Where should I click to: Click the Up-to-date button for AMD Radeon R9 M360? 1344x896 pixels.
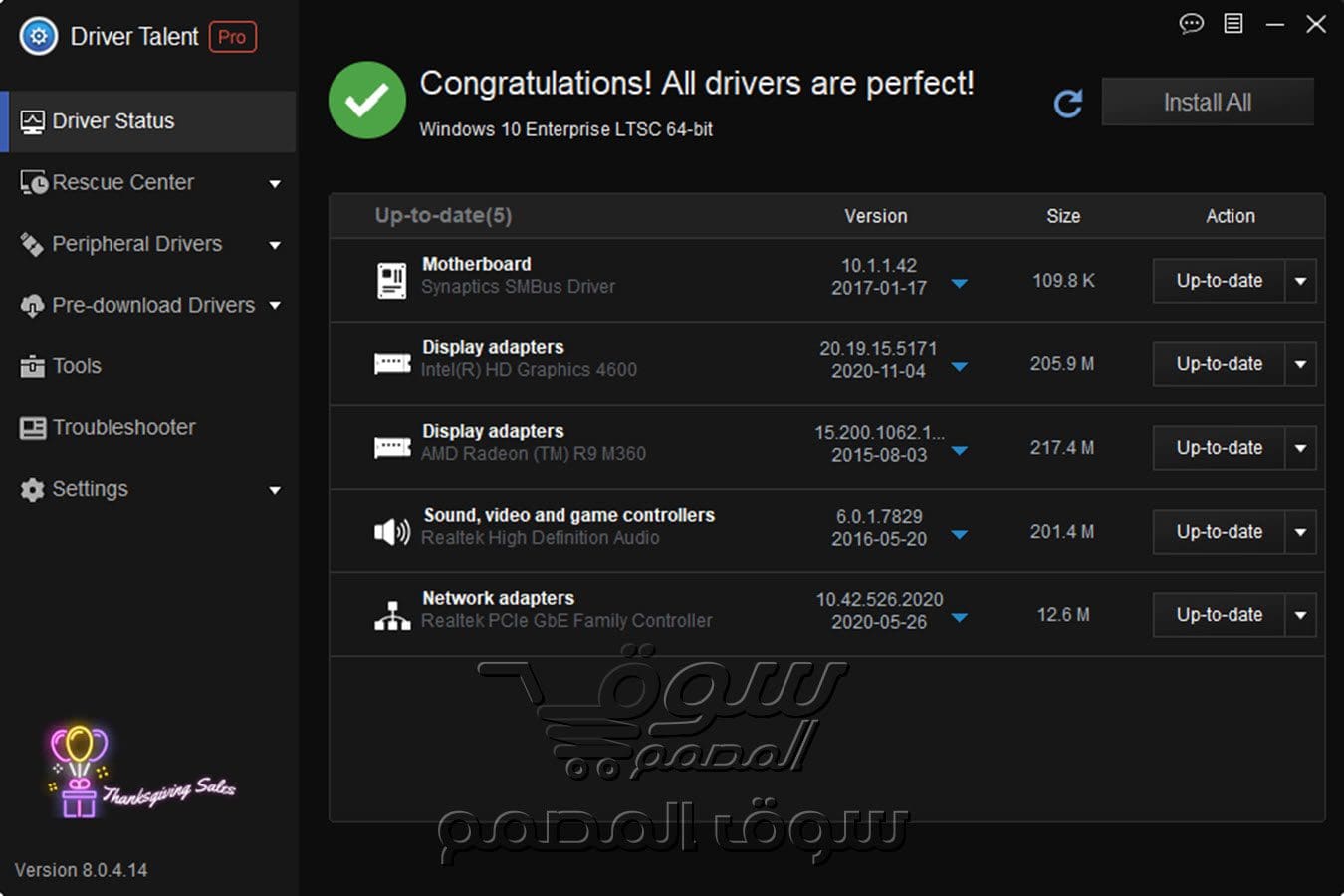click(1220, 448)
